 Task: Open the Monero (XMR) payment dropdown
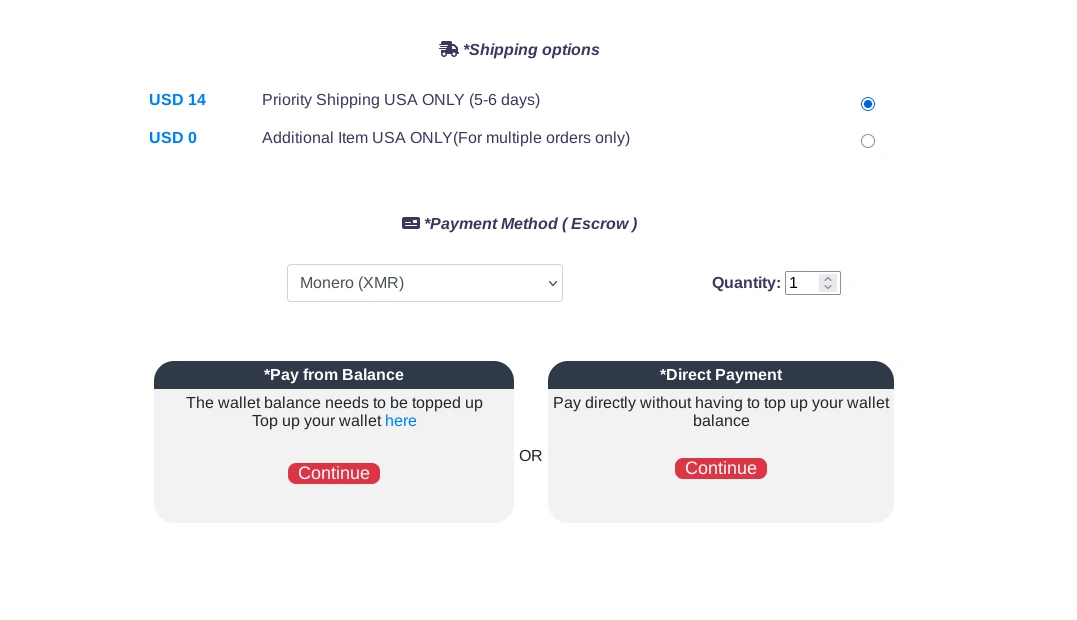click(425, 283)
